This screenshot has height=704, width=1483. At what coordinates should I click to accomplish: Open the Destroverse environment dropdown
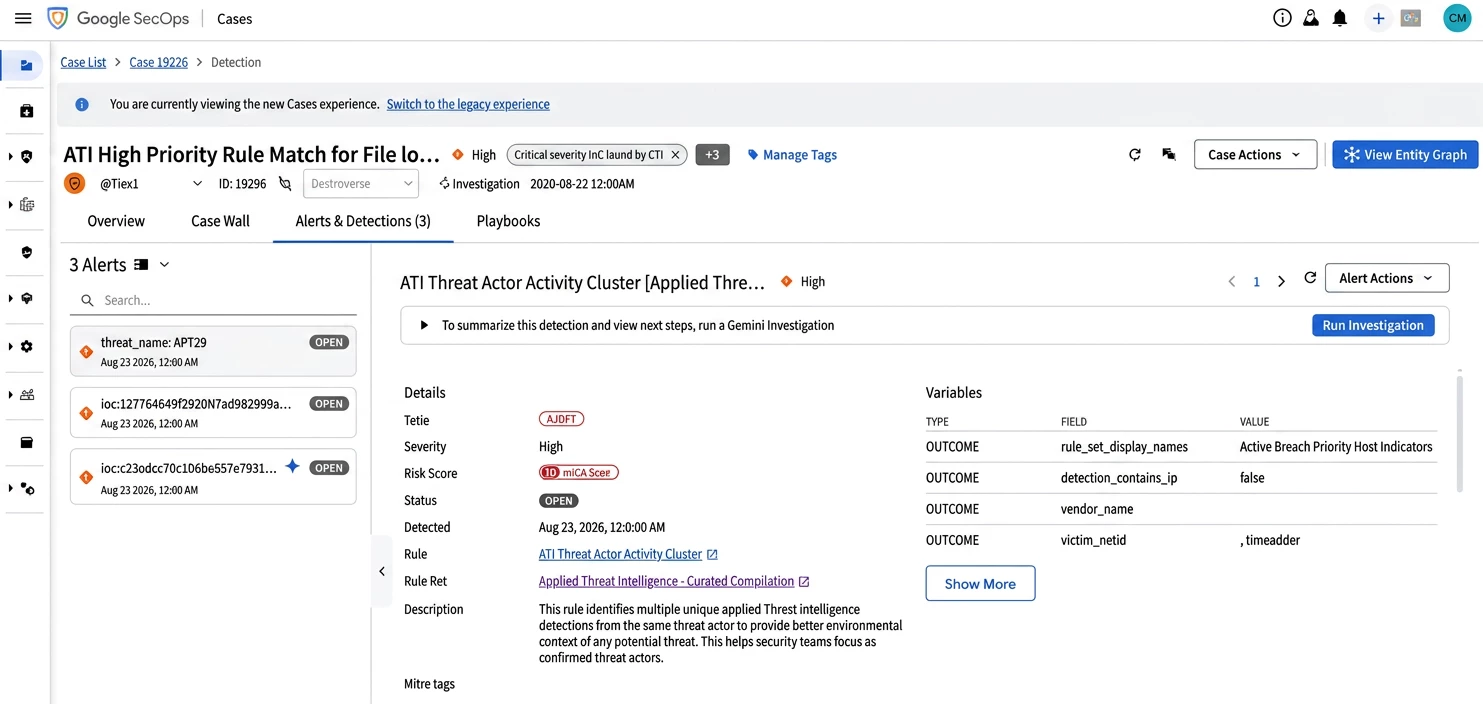(360, 184)
